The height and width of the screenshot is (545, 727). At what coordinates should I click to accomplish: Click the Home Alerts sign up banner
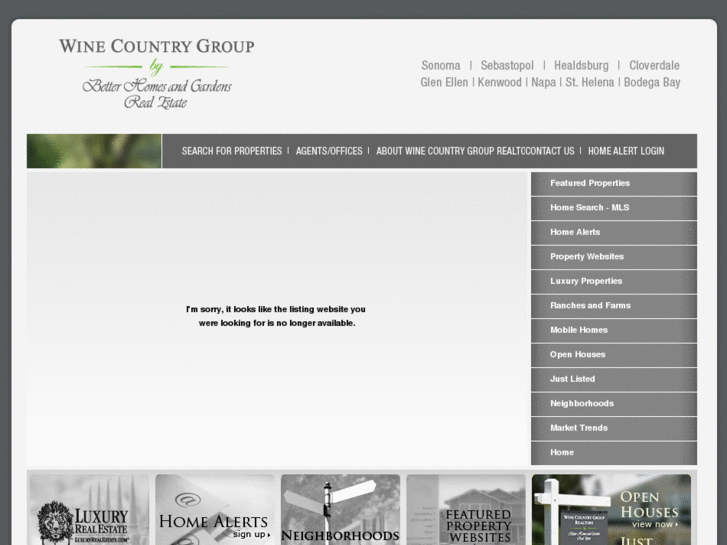pyautogui.click(x=215, y=509)
